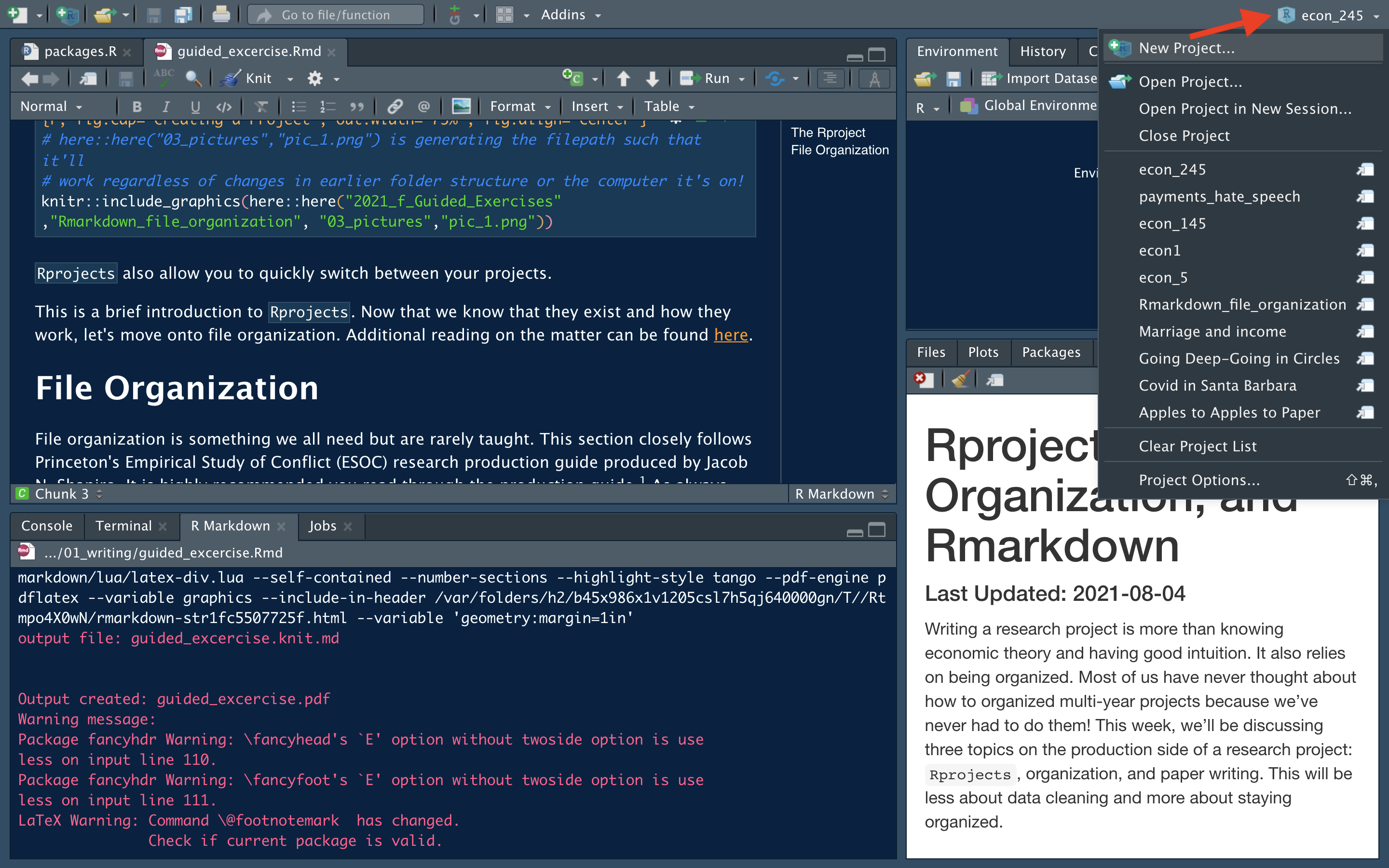Screen dimensions: 1389x868
Task: Go to previous section with up arrow
Action: (623, 79)
